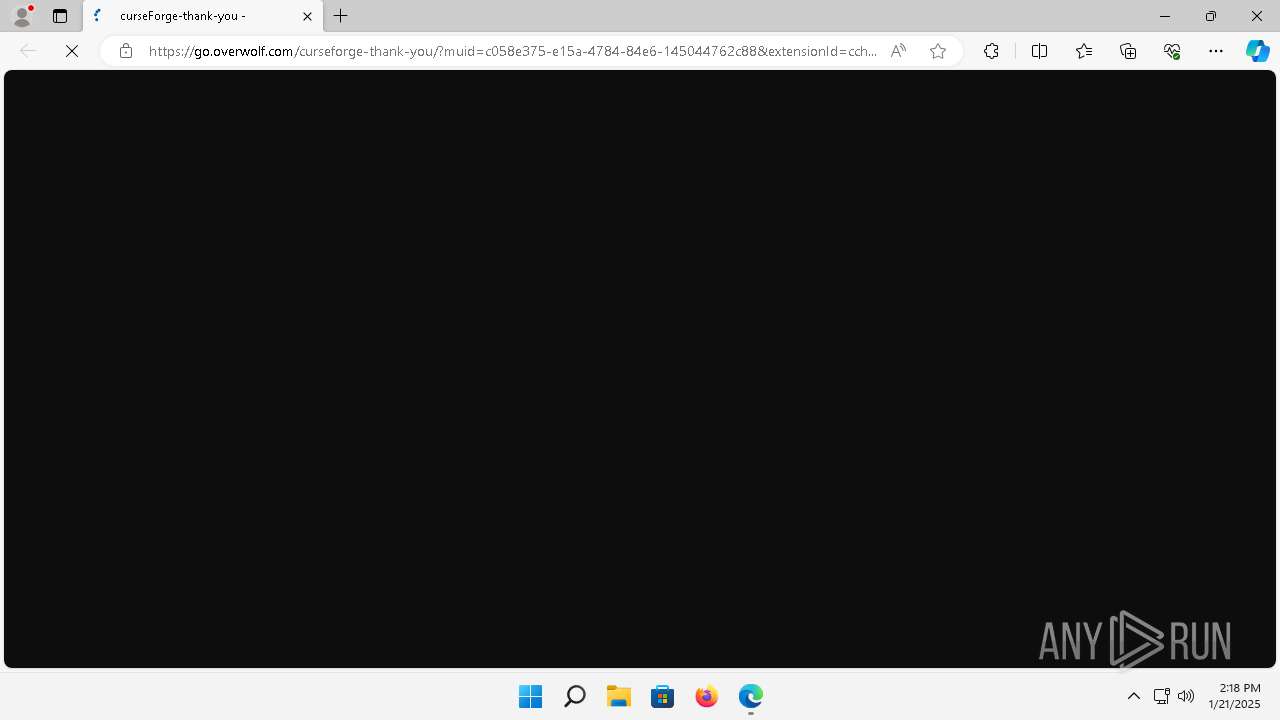Open the tab actions menu icon

[60, 16]
